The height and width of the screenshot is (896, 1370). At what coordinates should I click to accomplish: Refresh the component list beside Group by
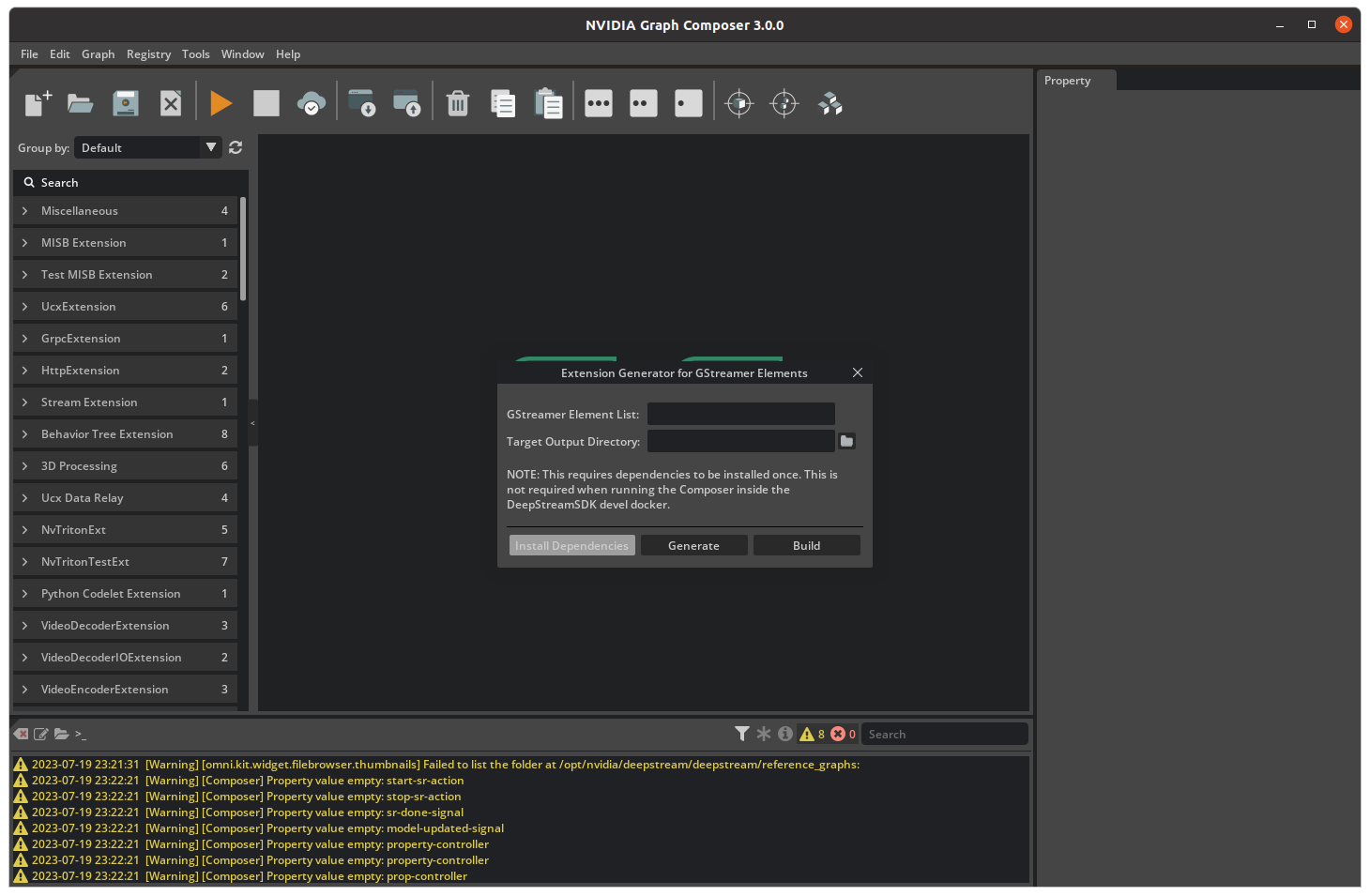point(236,147)
